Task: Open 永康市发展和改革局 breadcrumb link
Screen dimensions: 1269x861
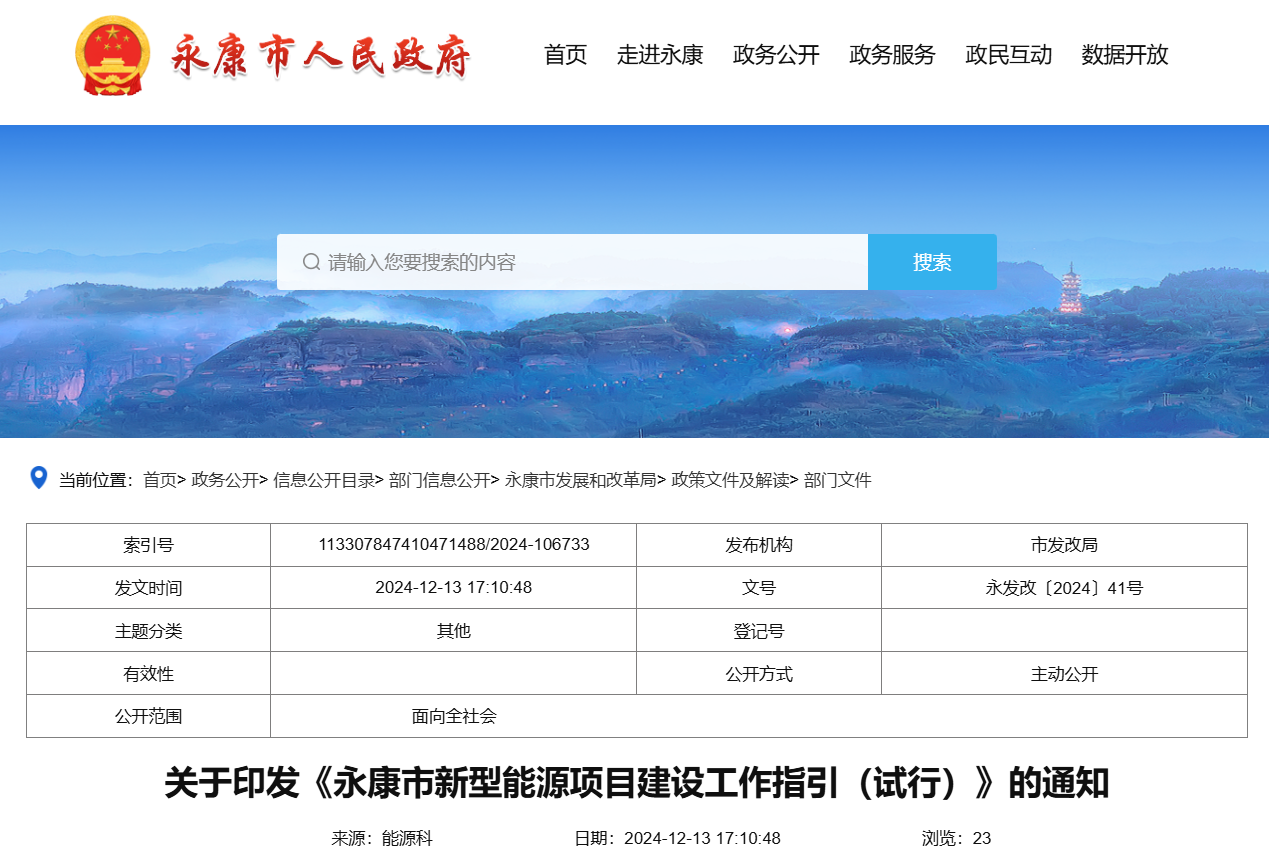Action: pyautogui.click(x=580, y=480)
